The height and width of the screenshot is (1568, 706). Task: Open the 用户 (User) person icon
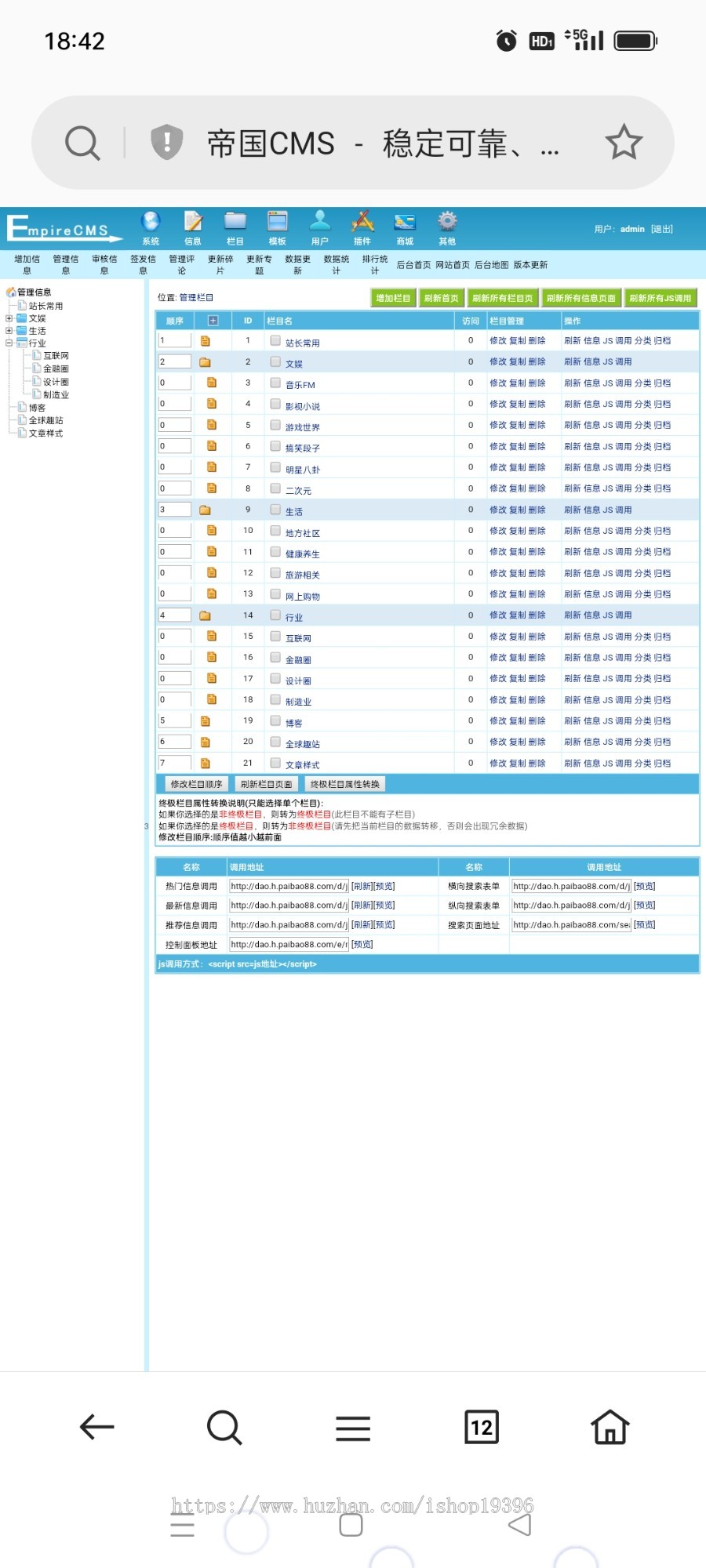[x=320, y=221]
